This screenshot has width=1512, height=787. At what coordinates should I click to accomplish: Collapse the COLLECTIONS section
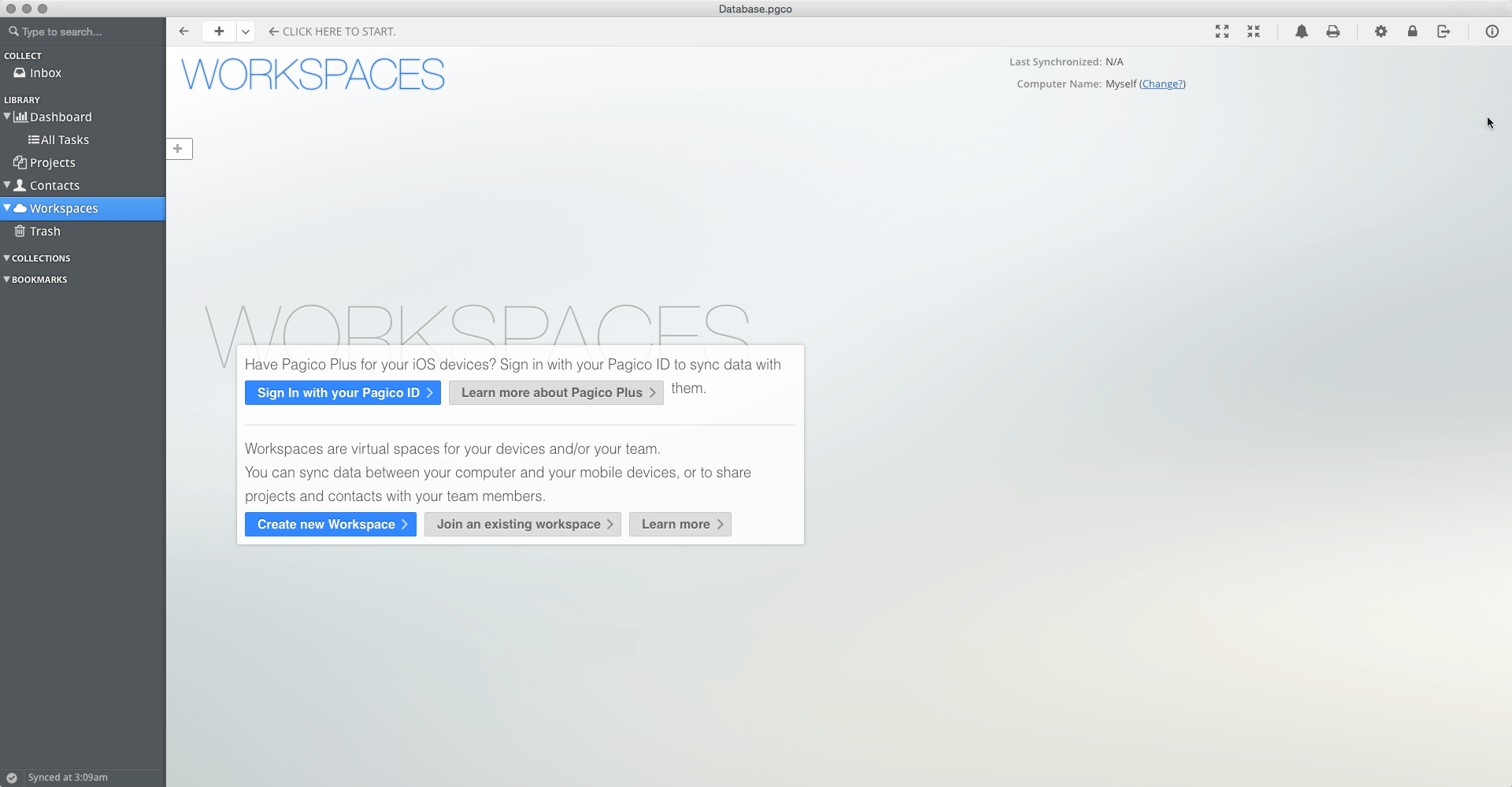pos(7,258)
